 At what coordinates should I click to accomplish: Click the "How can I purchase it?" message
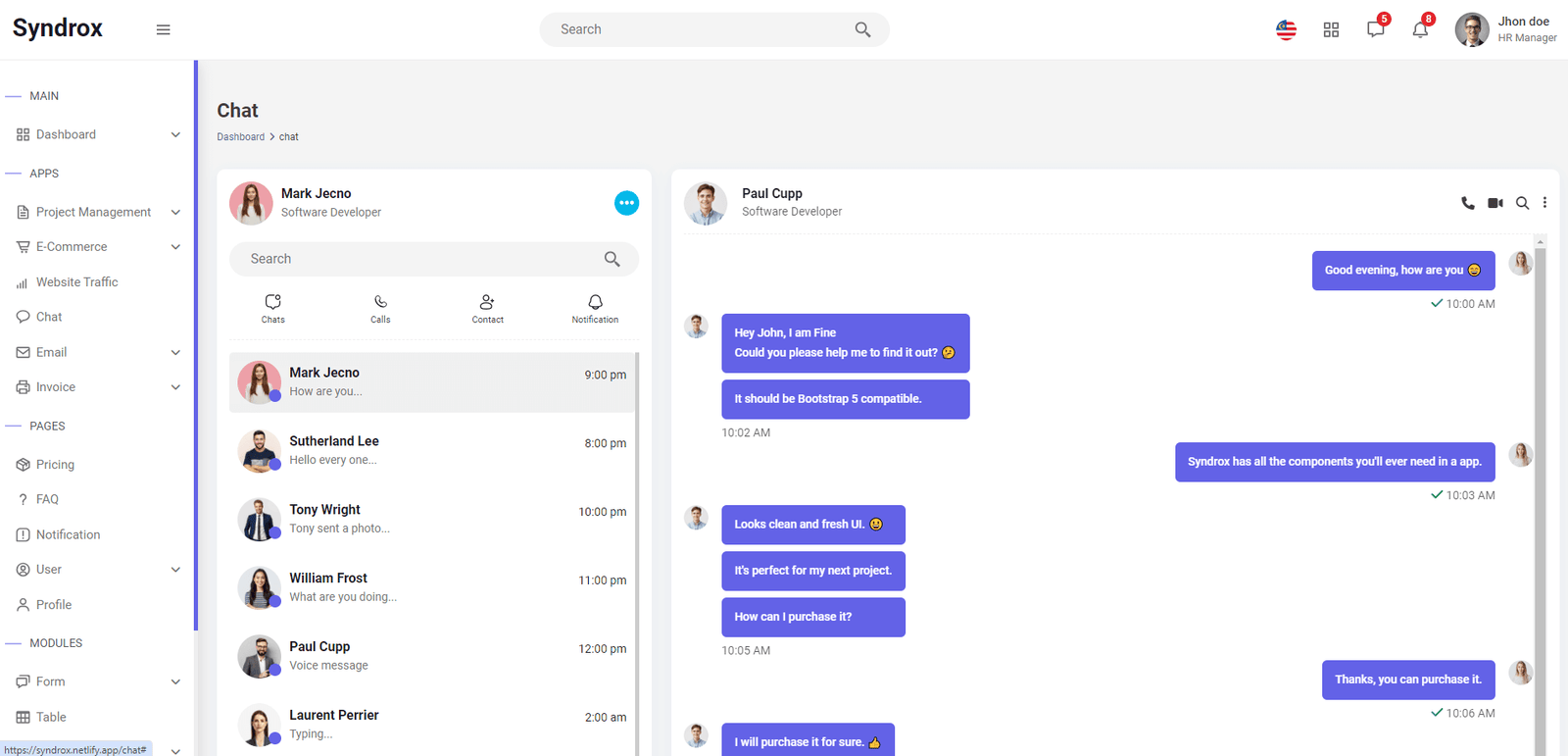[x=813, y=618]
